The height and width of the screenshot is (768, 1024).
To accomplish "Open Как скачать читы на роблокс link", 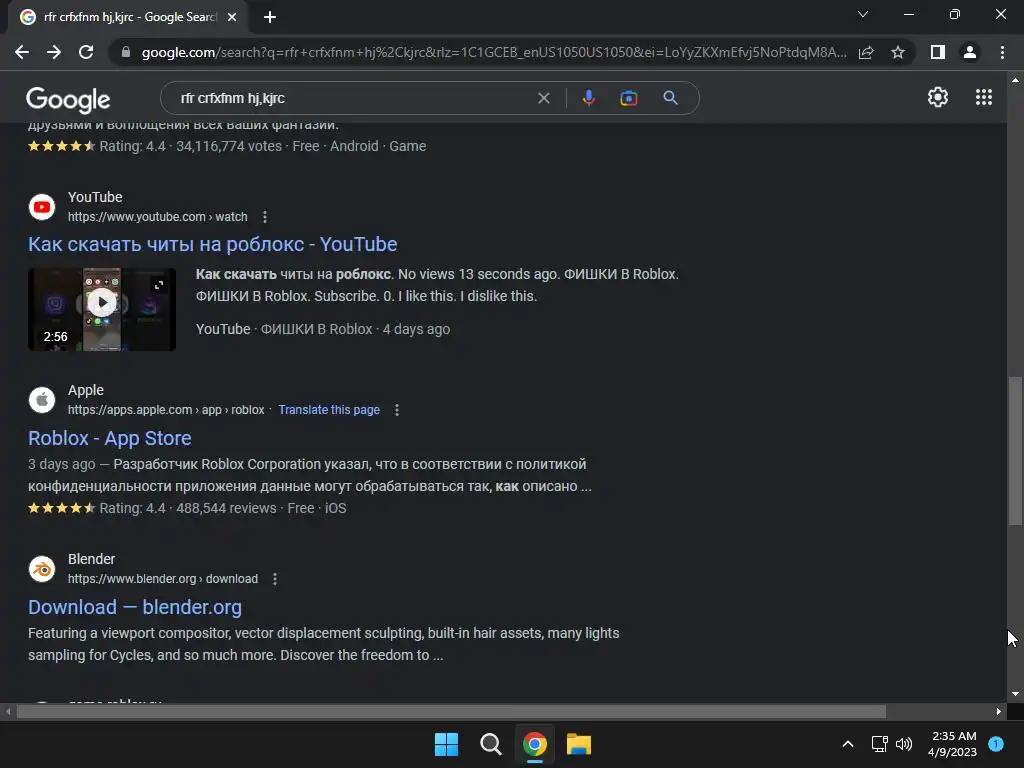I will 212,244.
